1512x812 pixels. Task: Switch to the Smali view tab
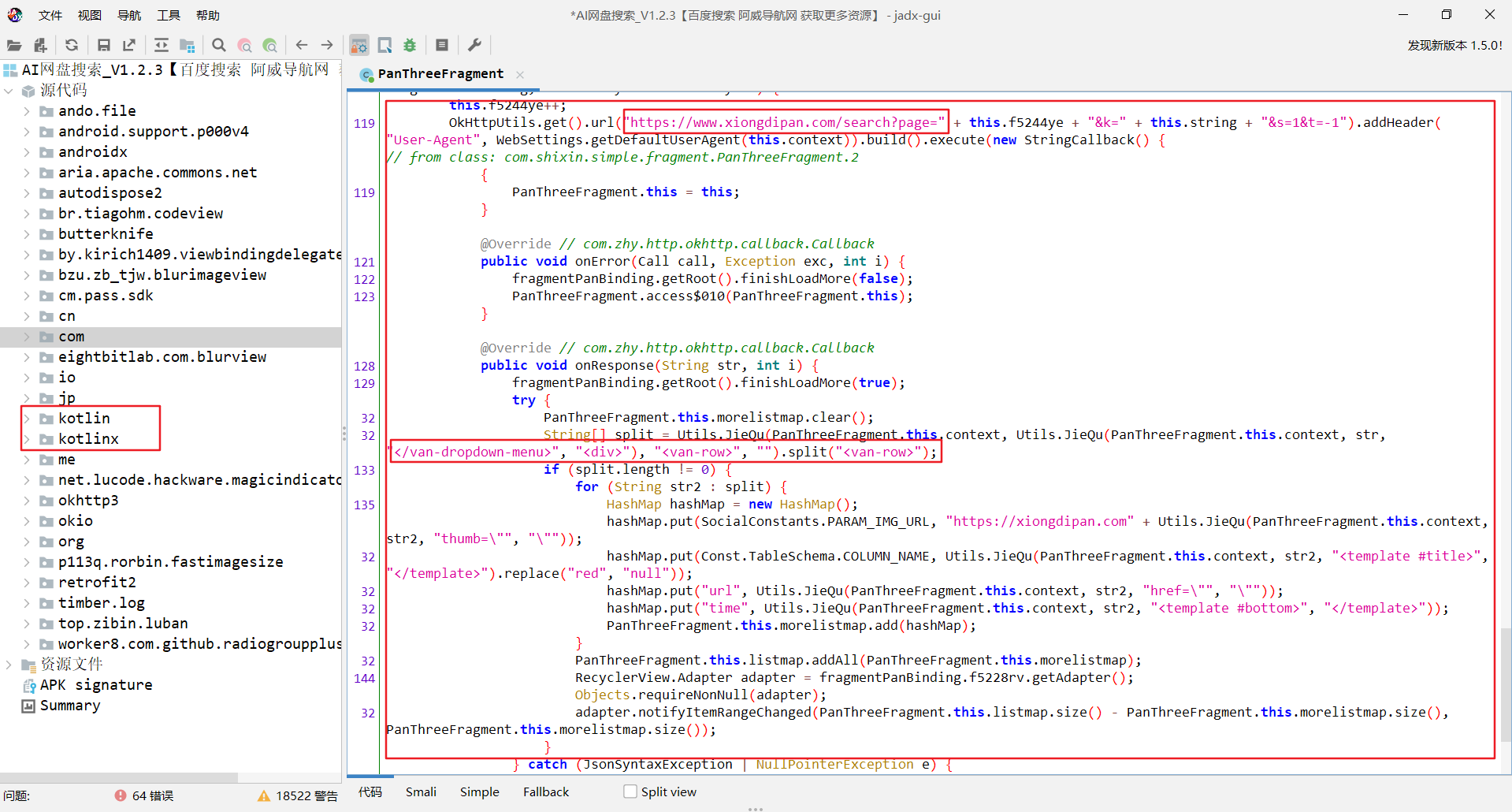pyautogui.click(x=421, y=792)
